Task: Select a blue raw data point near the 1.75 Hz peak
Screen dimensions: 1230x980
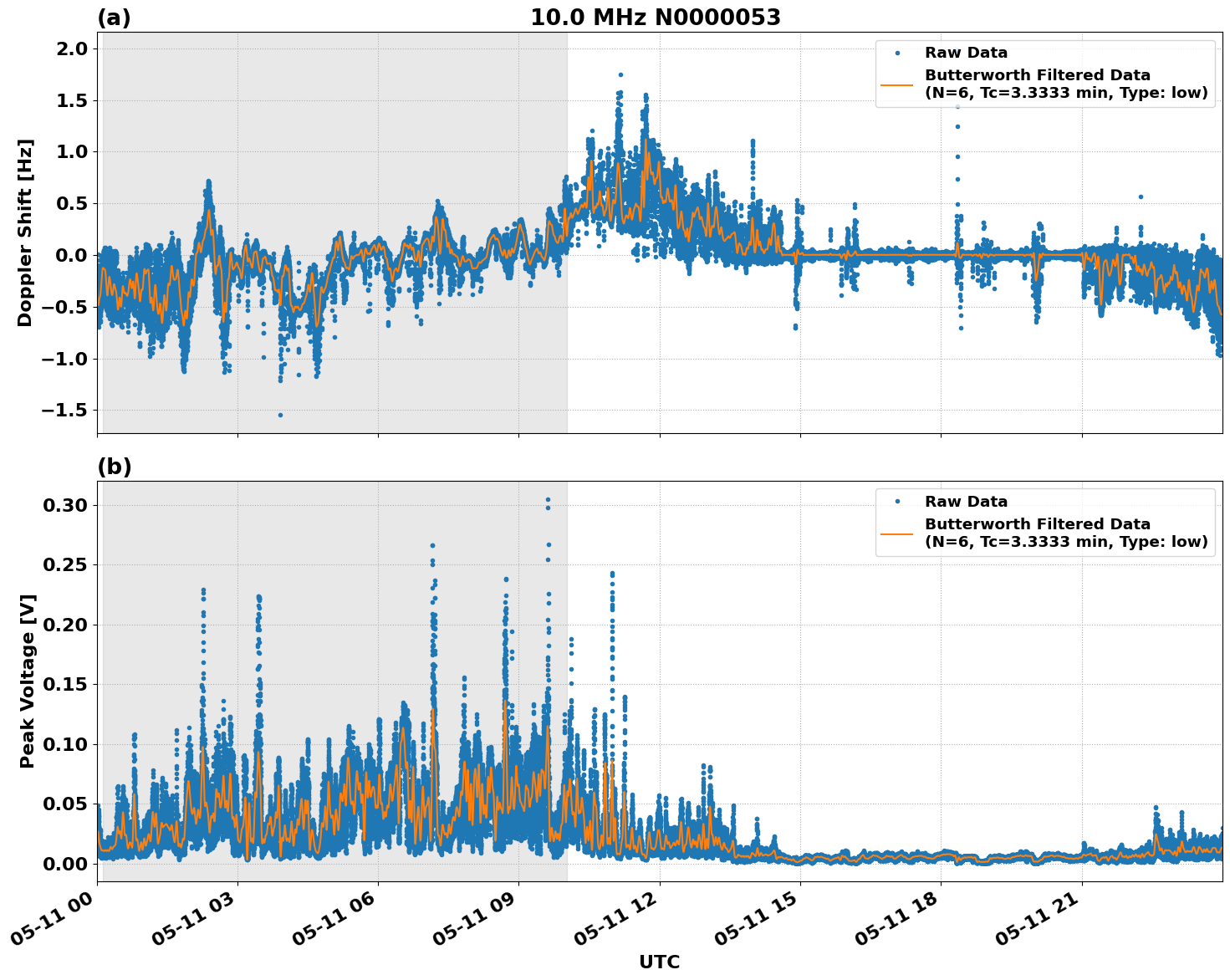Action: [619, 75]
